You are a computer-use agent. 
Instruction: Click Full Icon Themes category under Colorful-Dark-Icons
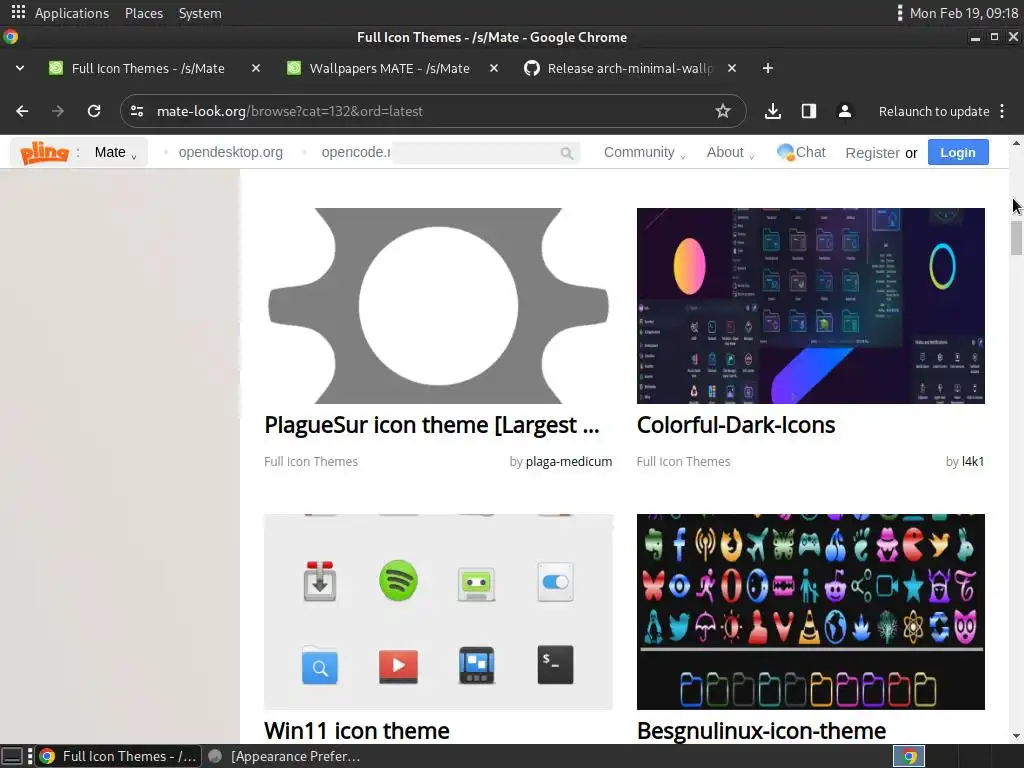pos(683,462)
